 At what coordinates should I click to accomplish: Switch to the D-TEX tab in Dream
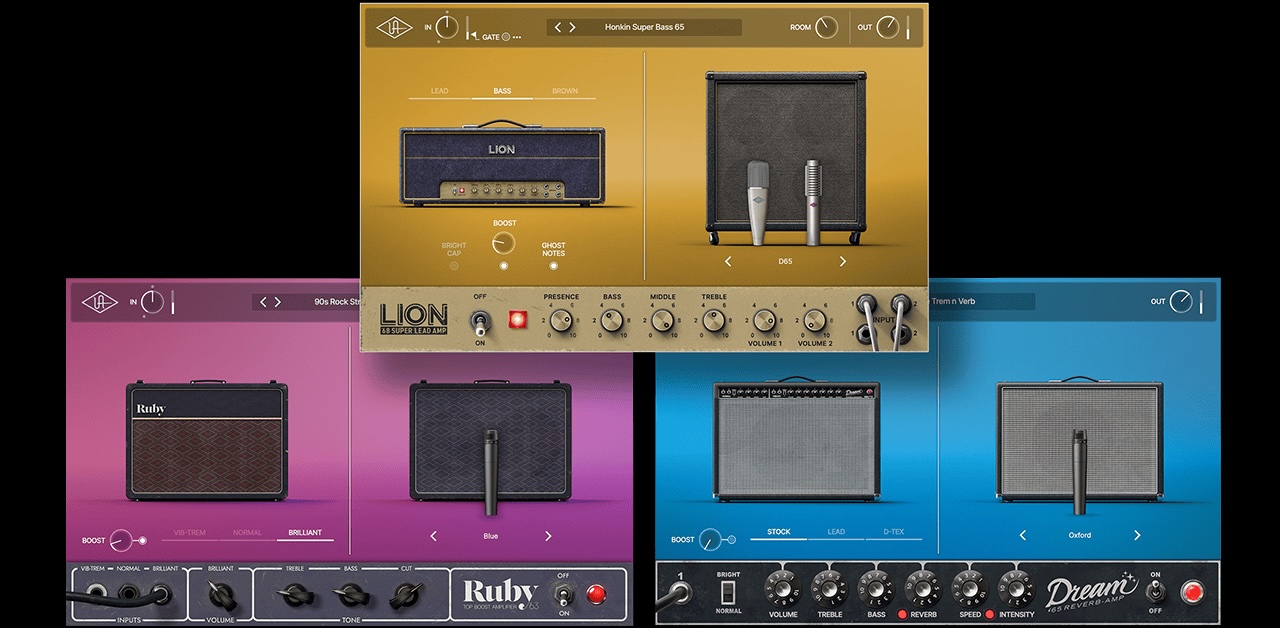(893, 532)
